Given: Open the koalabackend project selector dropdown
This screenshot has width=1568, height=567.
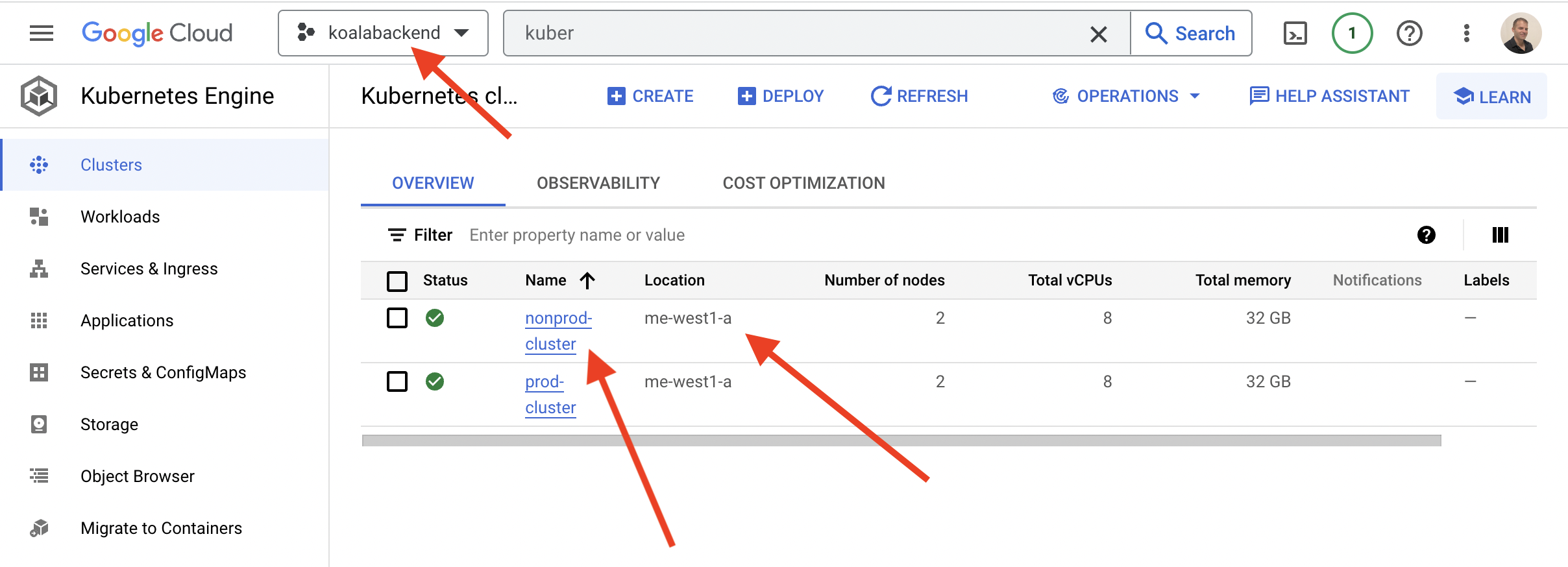Looking at the screenshot, I should (383, 33).
